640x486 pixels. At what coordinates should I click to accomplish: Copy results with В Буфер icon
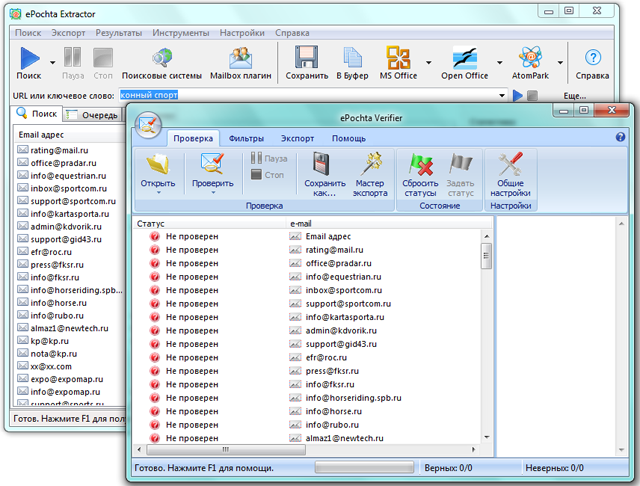coord(352,57)
